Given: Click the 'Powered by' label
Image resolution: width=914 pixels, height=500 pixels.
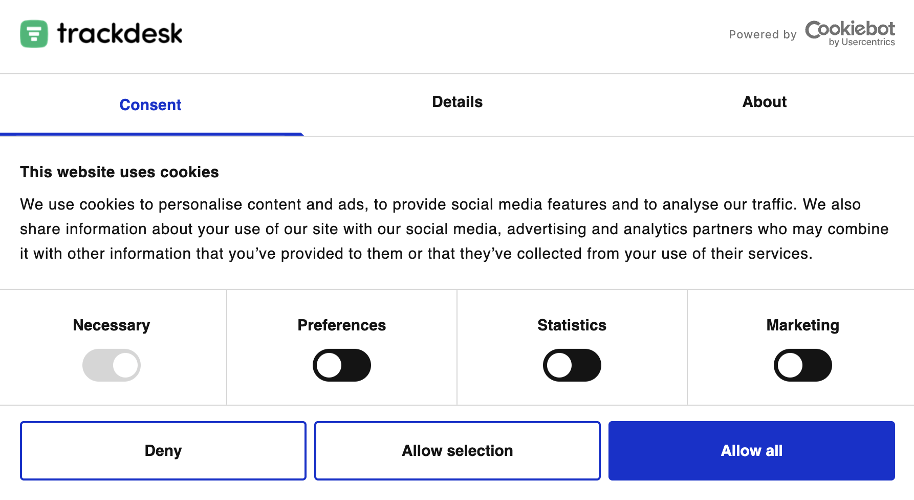Looking at the screenshot, I should click(762, 34).
